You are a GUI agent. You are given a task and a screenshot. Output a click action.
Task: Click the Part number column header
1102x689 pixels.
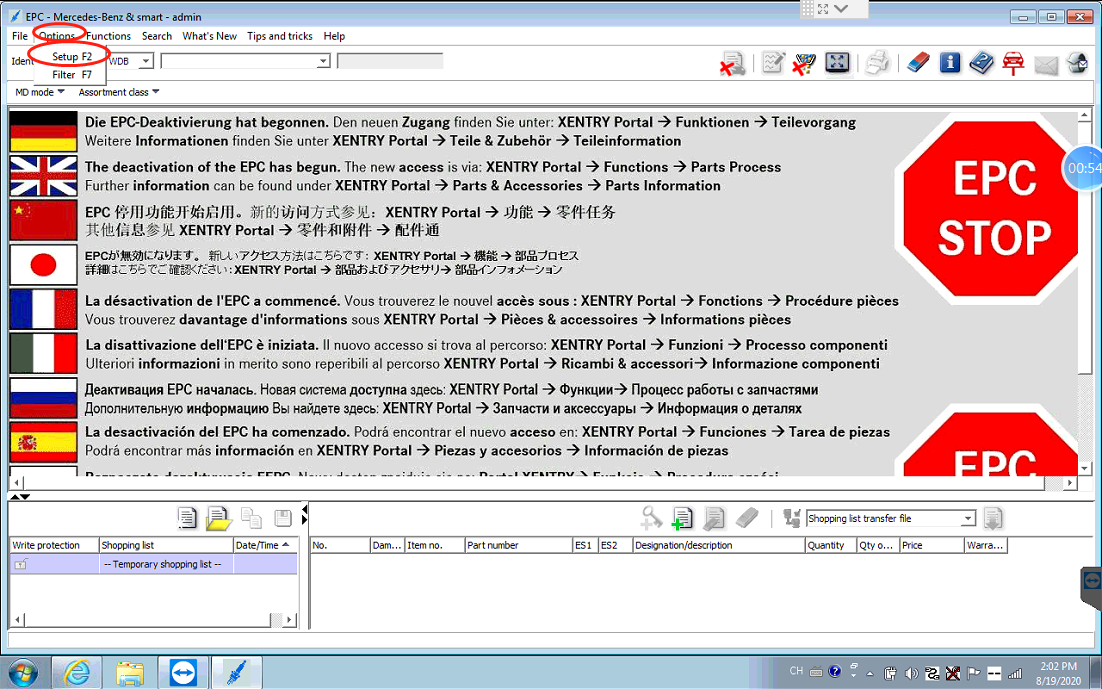tap(519, 545)
